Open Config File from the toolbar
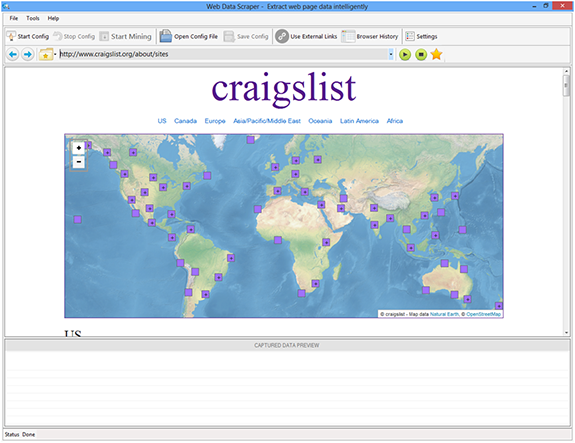Viewport: 575px width, 443px height. [x=188, y=36]
